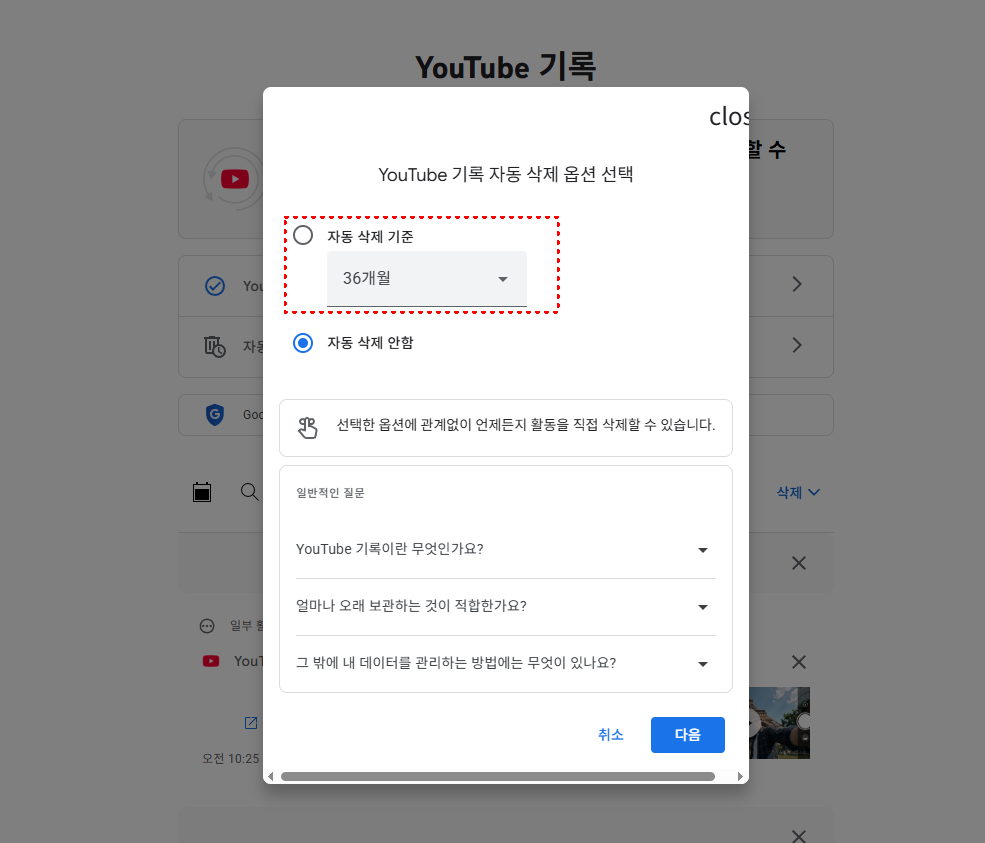Click the auto-delete trash clock icon

[x=215, y=346]
